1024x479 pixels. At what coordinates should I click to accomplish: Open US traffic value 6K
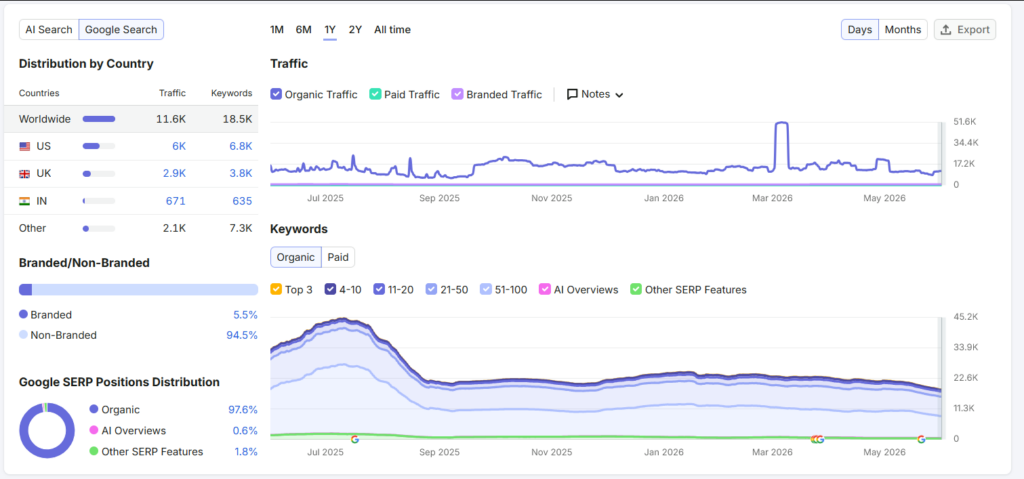179,146
